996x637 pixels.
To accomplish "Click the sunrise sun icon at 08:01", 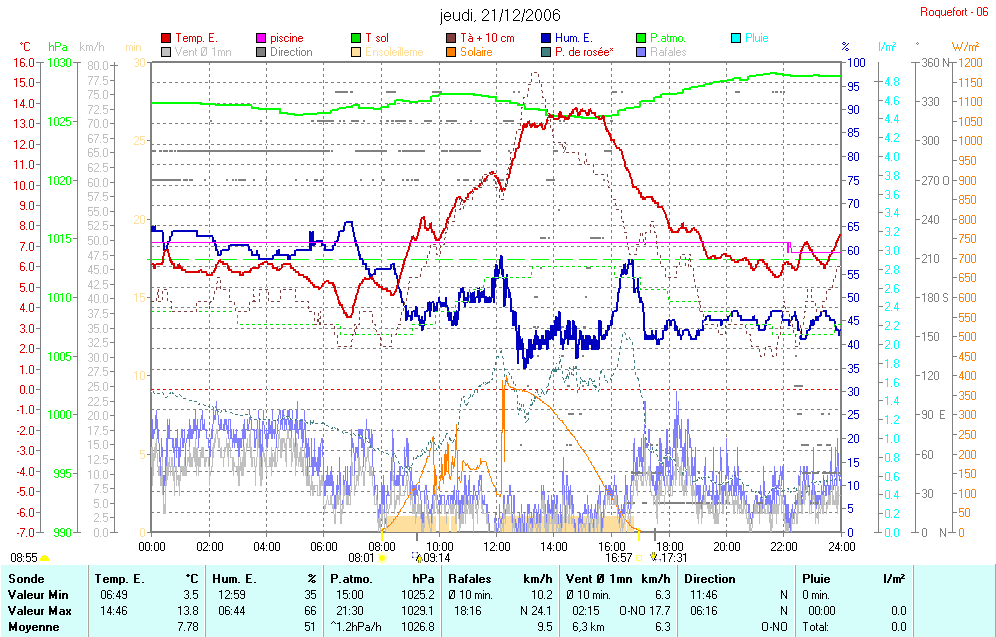I will coord(382,558).
